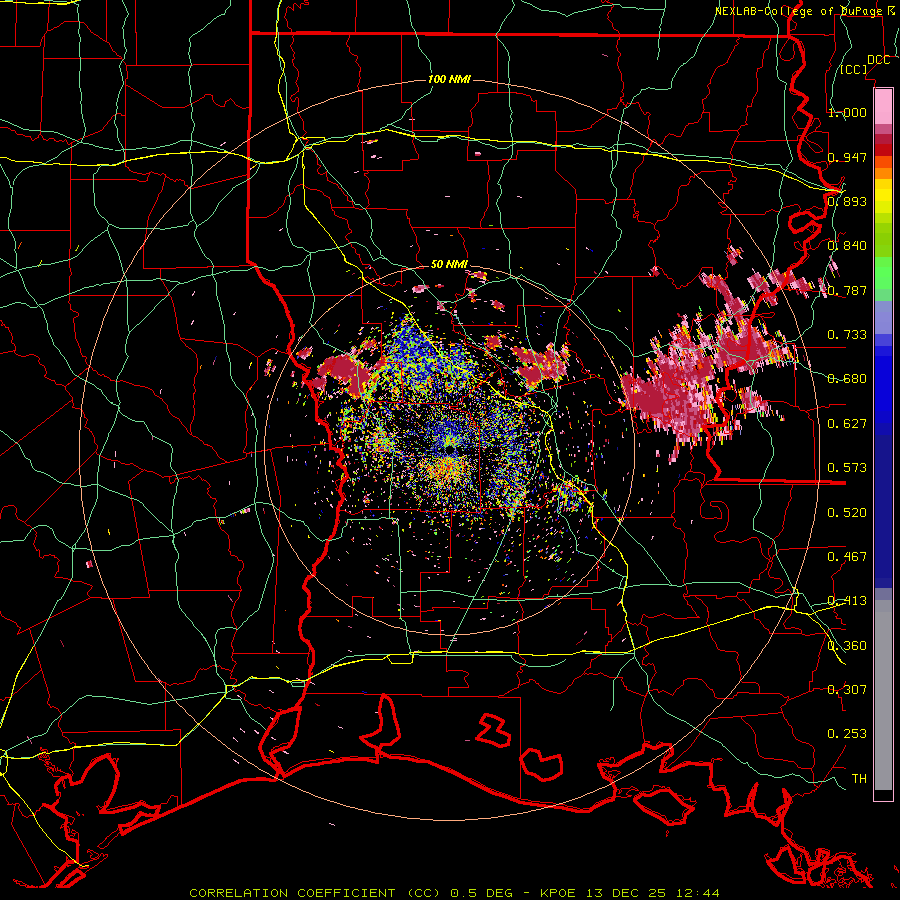
Task: Click the 0.680 legend value
Action: (x=847, y=379)
